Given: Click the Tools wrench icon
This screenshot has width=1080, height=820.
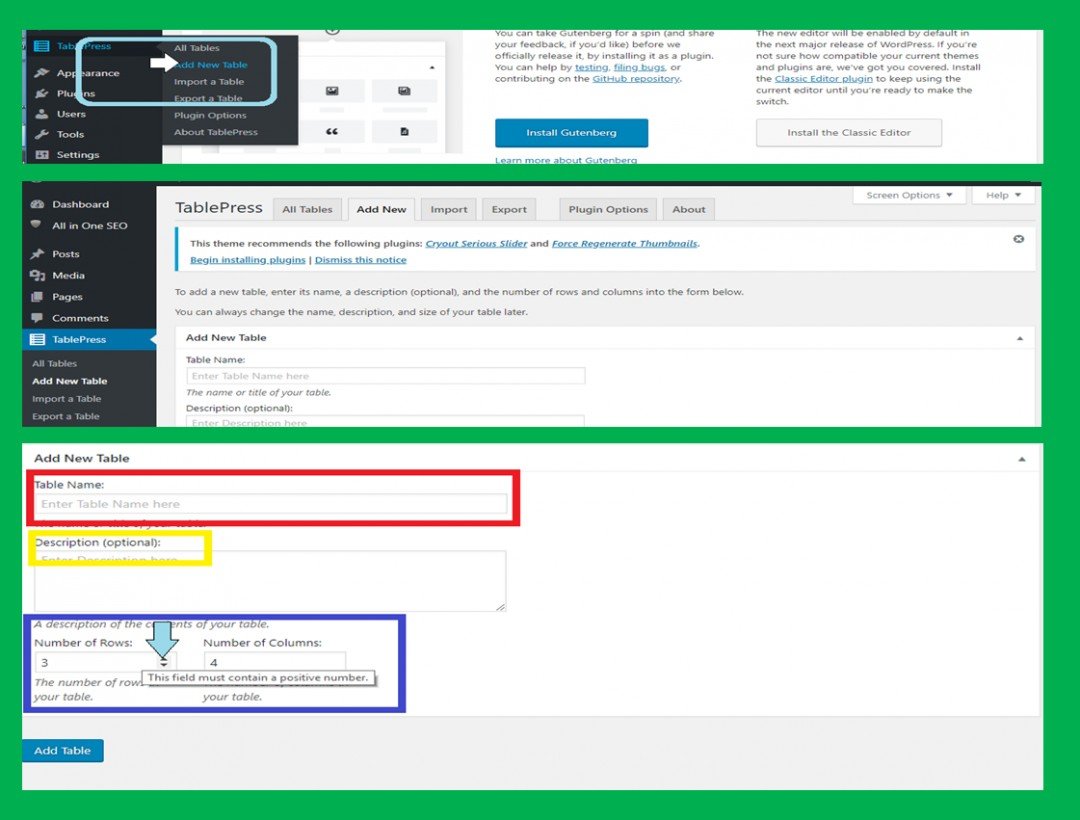Looking at the screenshot, I should [x=41, y=134].
